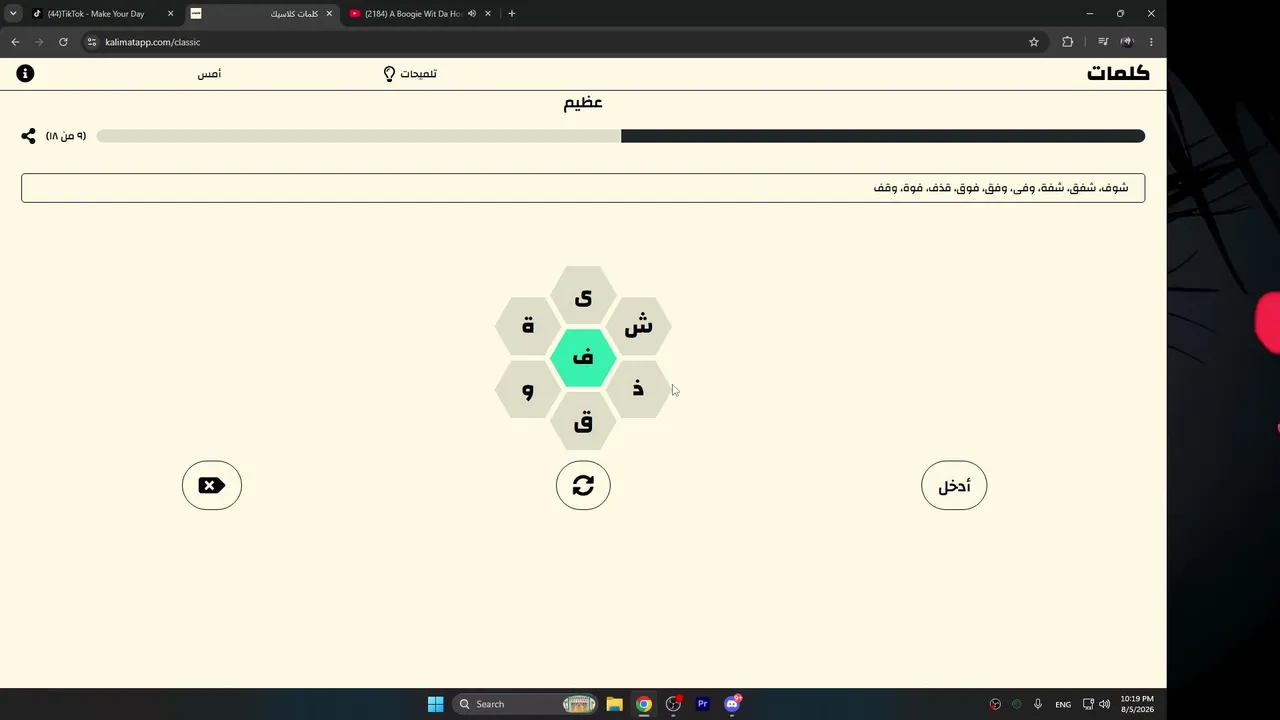
Task: Bookmark this page with the star icon
Action: point(1034,42)
